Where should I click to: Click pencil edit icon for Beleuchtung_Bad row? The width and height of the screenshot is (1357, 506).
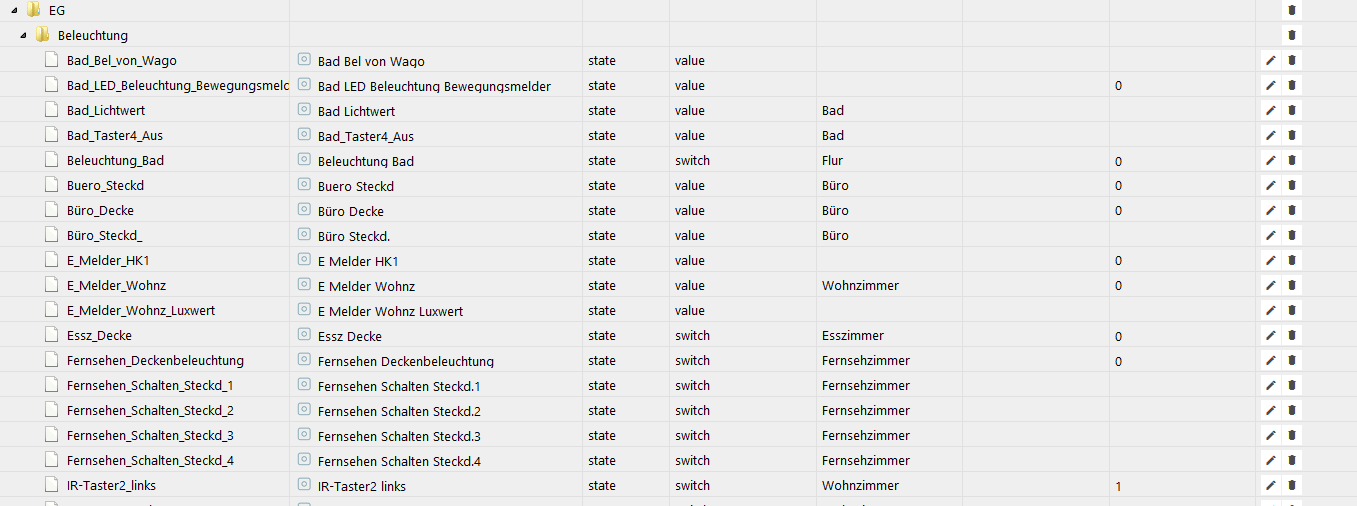(1271, 161)
